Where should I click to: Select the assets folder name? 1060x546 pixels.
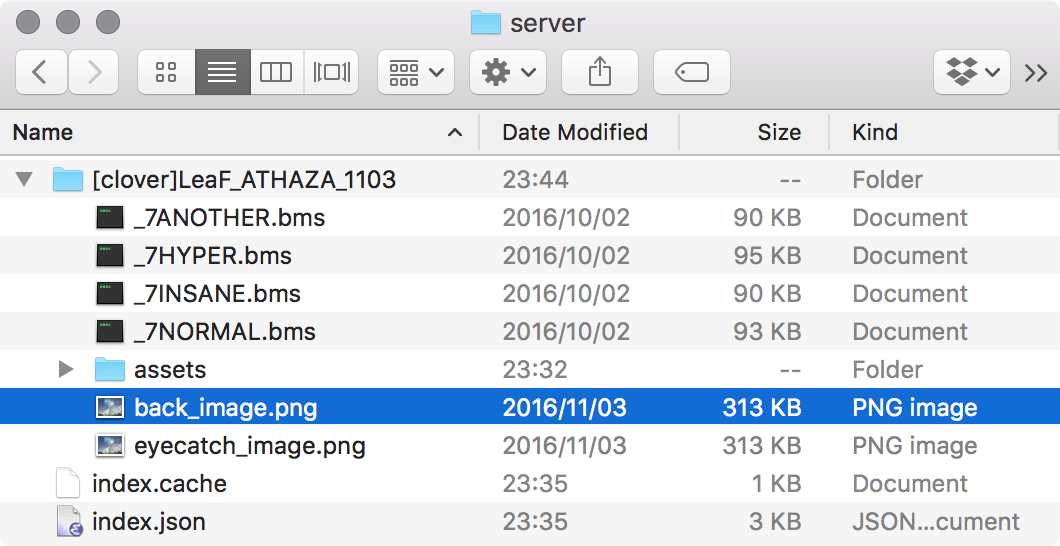pos(170,370)
